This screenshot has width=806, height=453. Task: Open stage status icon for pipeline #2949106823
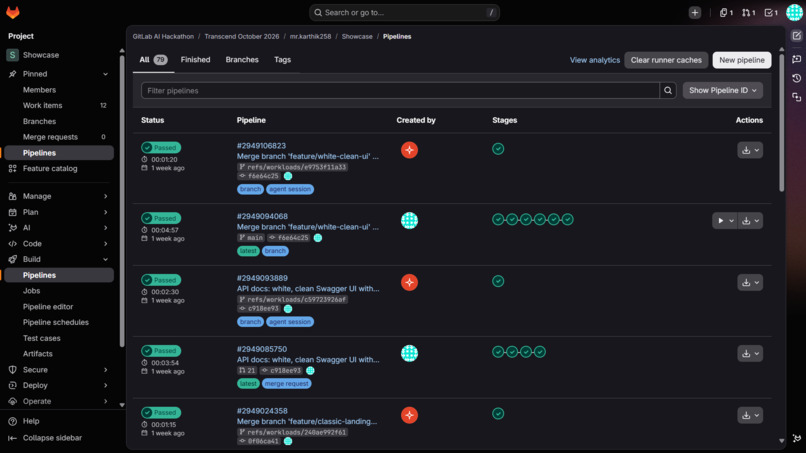coord(498,149)
